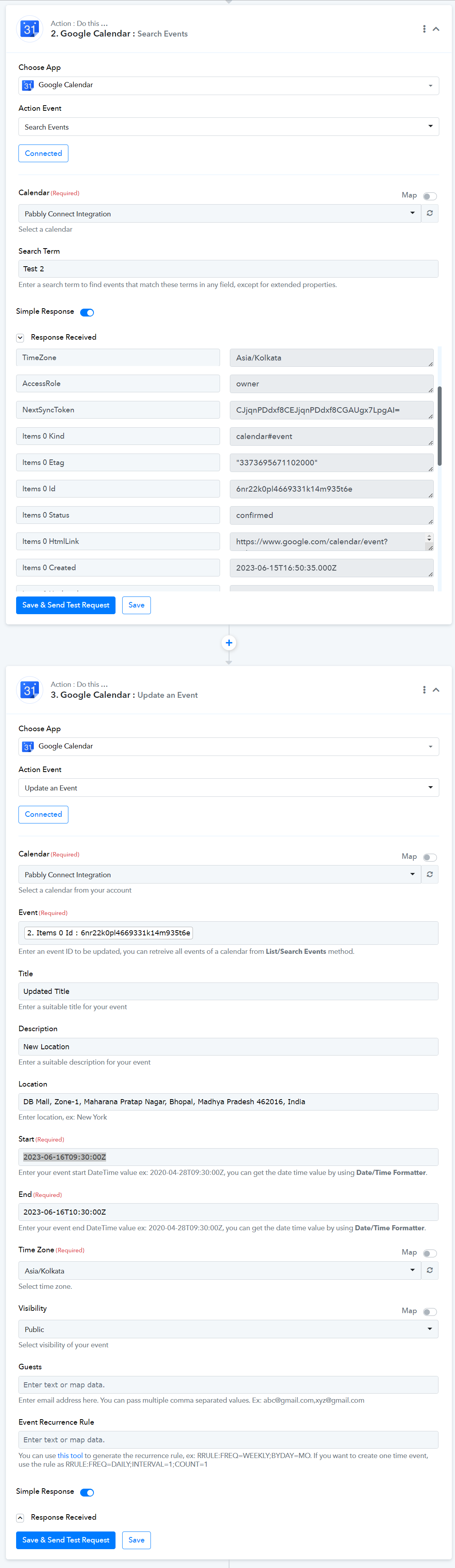455x1568 pixels.
Task: Open Action Event dropdown showing Search Events
Action: pyautogui.click(x=228, y=126)
